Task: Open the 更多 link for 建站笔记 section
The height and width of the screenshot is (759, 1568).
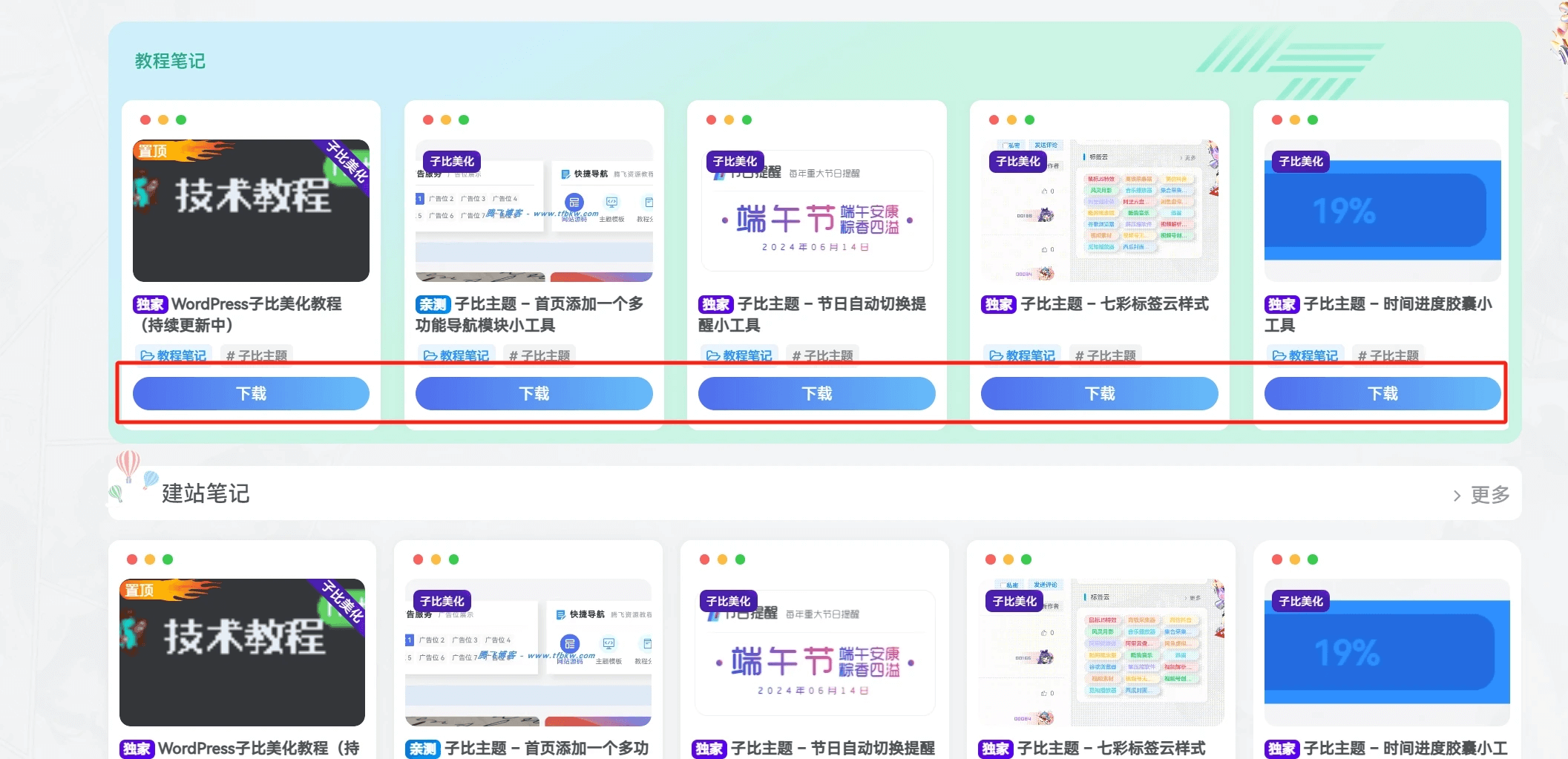Action: coord(1491,494)
